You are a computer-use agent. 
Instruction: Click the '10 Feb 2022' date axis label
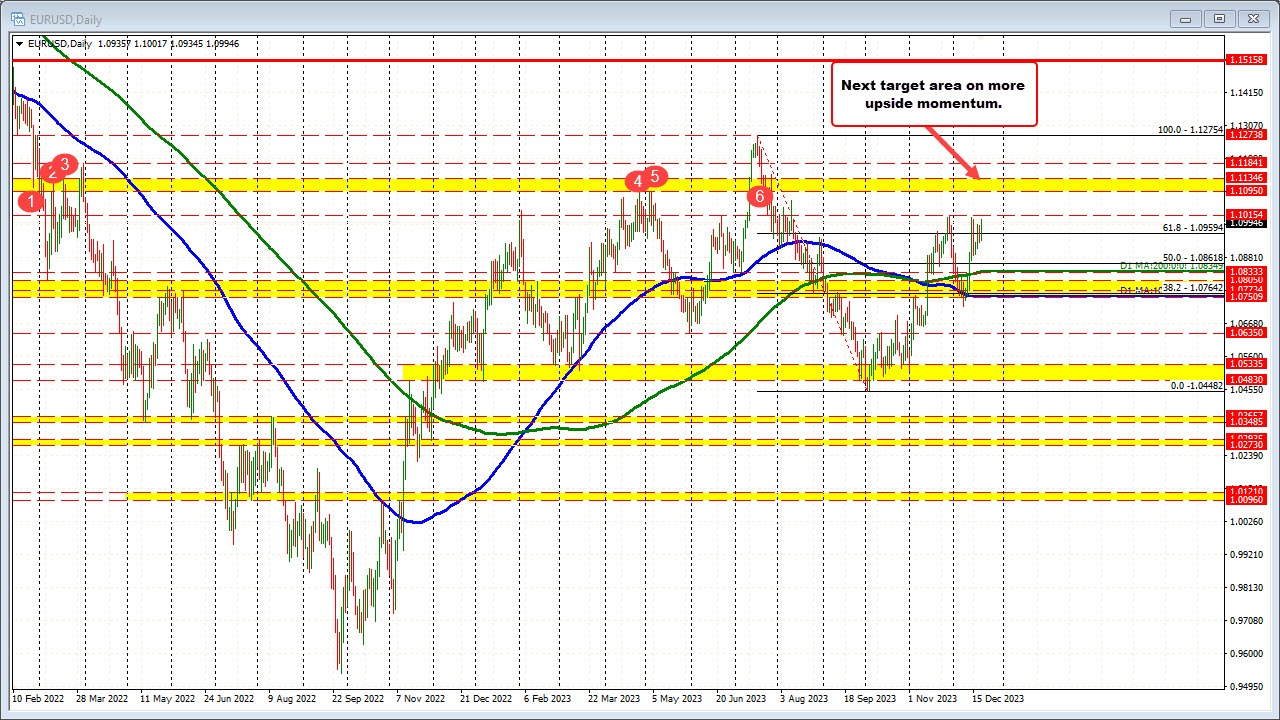(37, 699)
